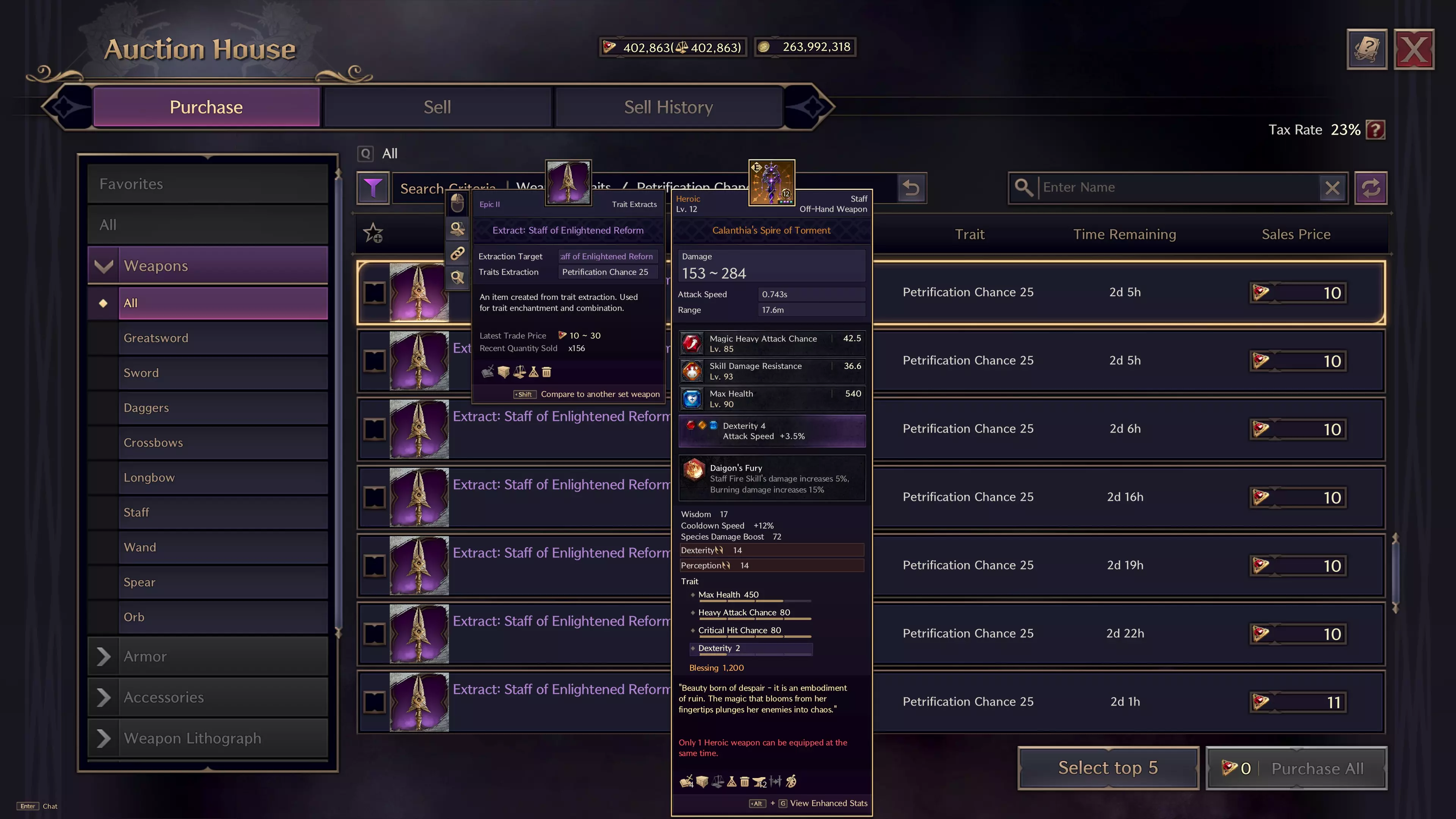
Task: Click the Purchase All button
Action: (1296, 768)
